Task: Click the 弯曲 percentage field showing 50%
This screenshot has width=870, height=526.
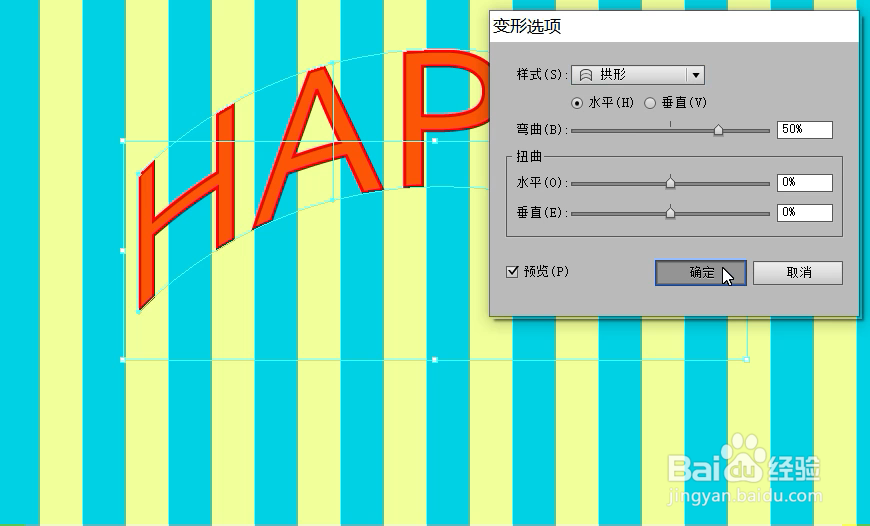Action: pos(805,129)
